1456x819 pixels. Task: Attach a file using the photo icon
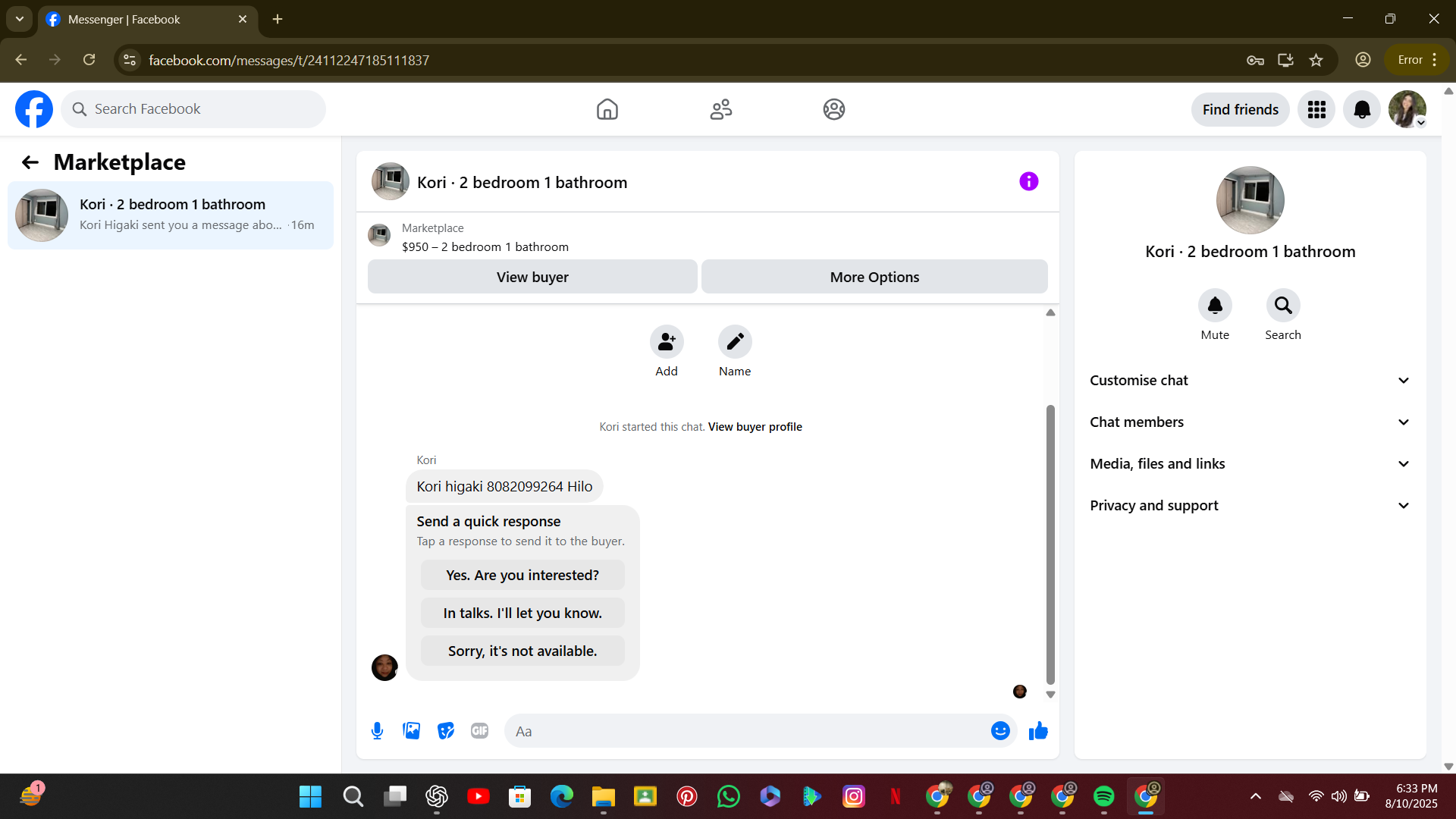[411, 731]
